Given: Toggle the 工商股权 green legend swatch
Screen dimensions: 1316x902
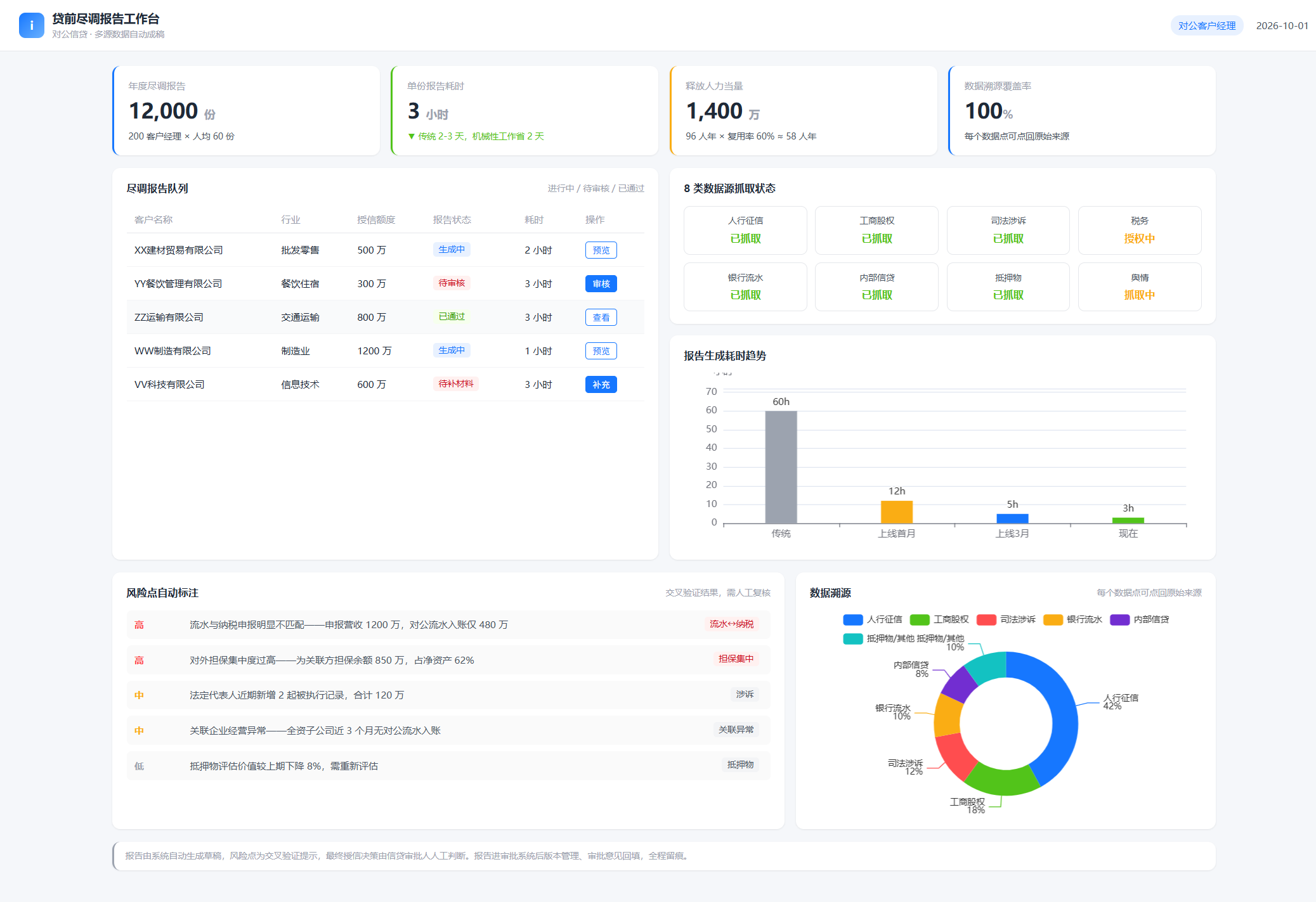Looking at the screenshot, I should pyautogui.click(x=920, y=620).
